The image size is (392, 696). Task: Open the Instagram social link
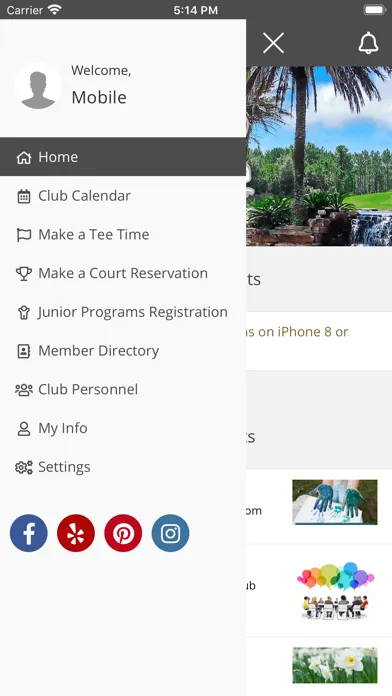tap(170, 533)
